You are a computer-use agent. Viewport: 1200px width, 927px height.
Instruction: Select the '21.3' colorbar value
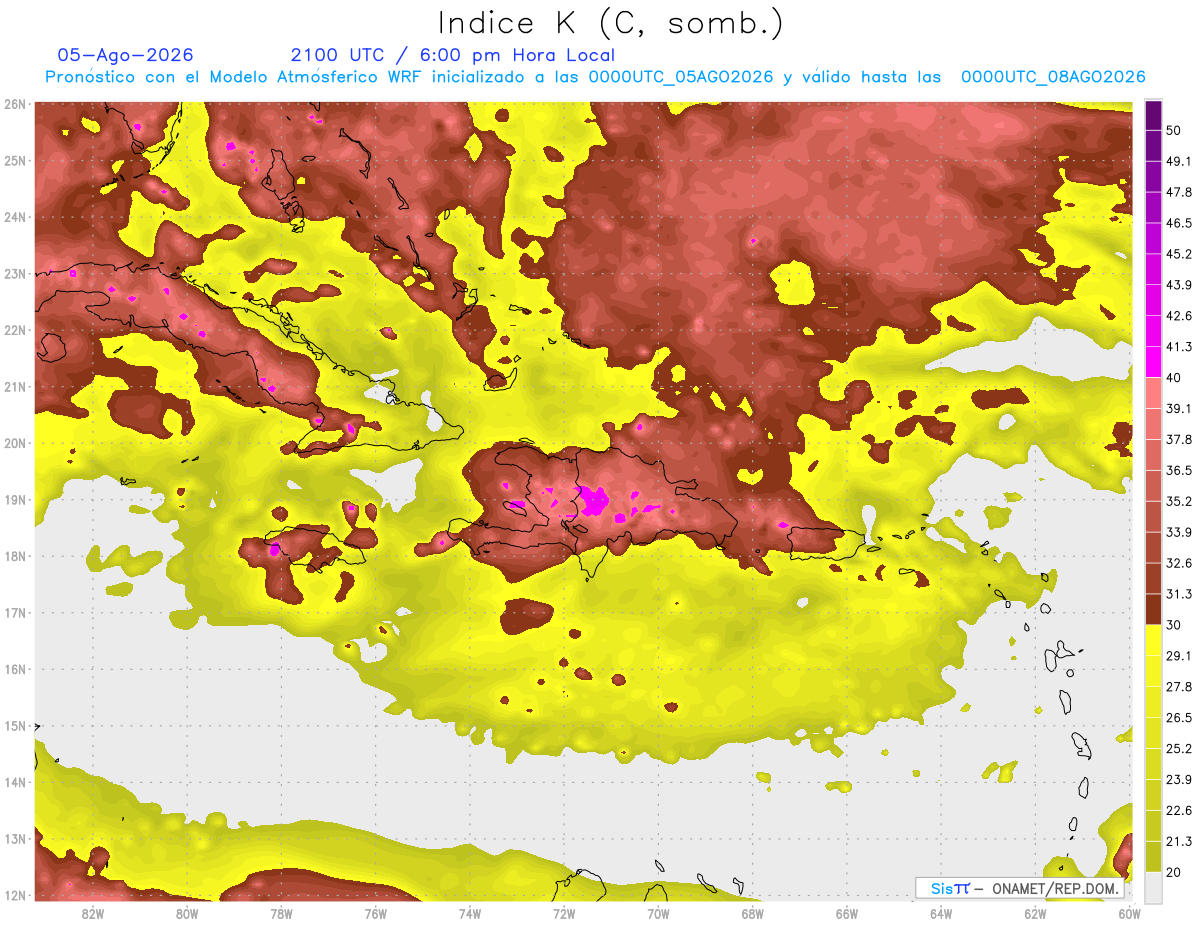[1178, 841]
